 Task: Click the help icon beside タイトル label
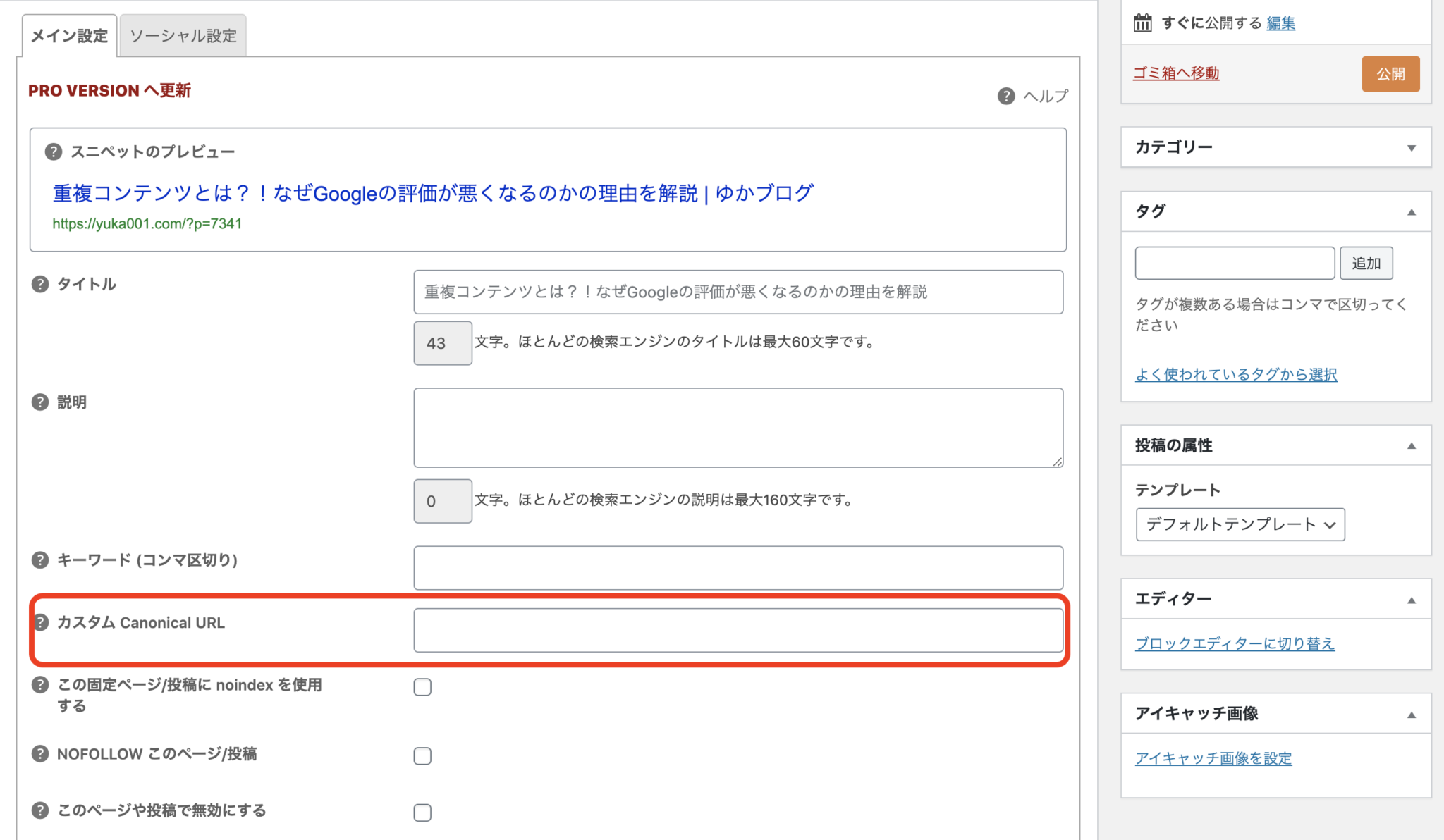pos(40,284)
